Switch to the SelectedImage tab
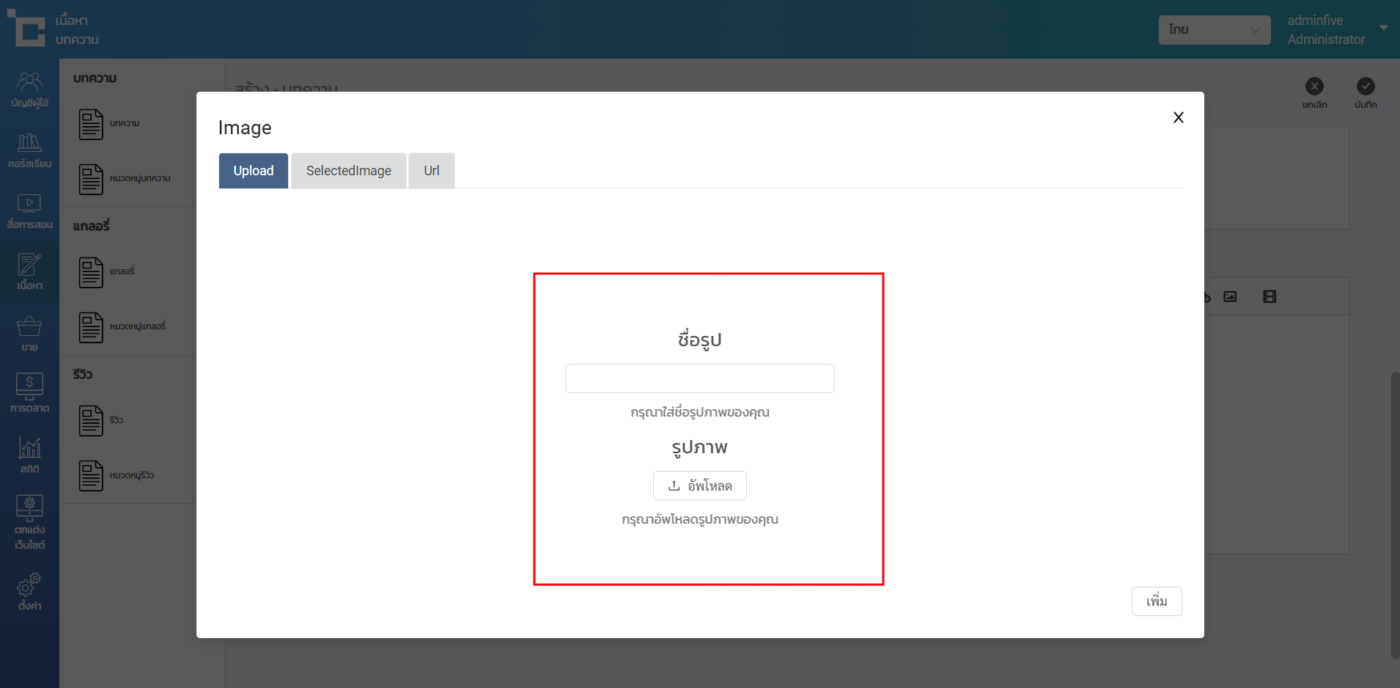 tap(348, 171)
